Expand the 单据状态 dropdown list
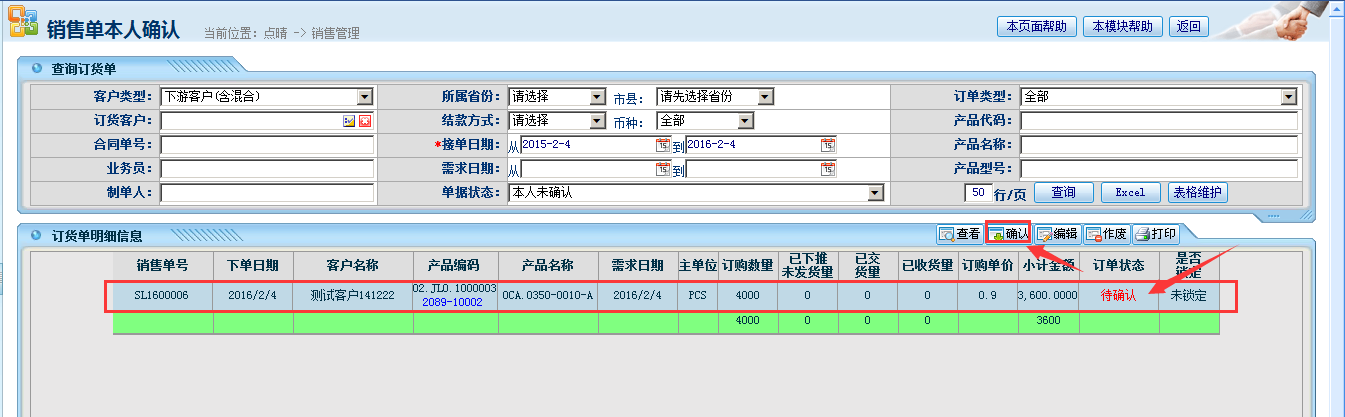 [875, 193]
